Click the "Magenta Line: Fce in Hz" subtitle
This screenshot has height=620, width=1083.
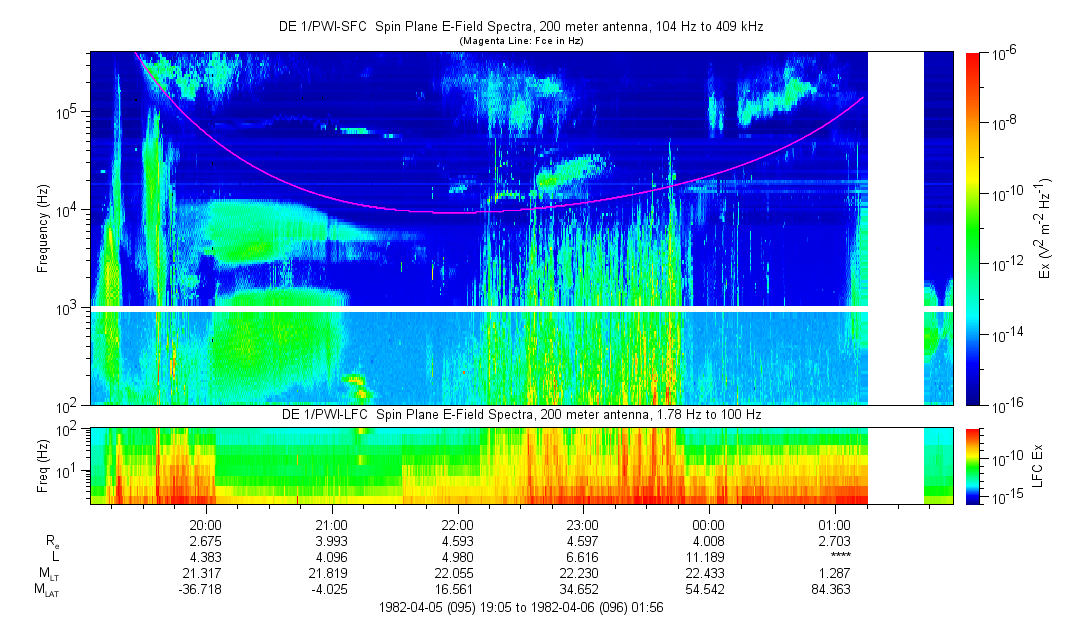520,41
